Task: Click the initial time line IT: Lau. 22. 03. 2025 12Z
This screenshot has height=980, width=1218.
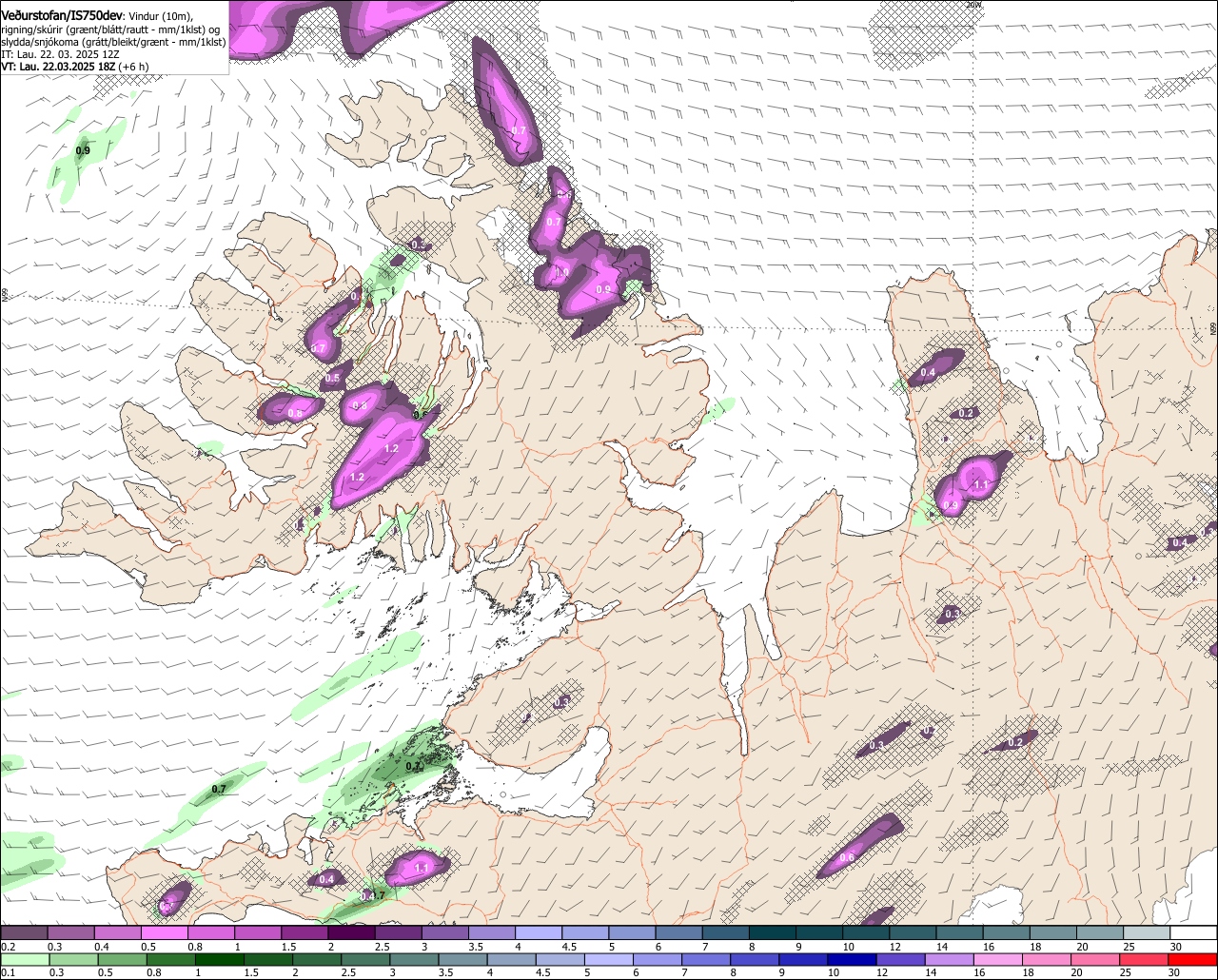Action: click(59, 54)
